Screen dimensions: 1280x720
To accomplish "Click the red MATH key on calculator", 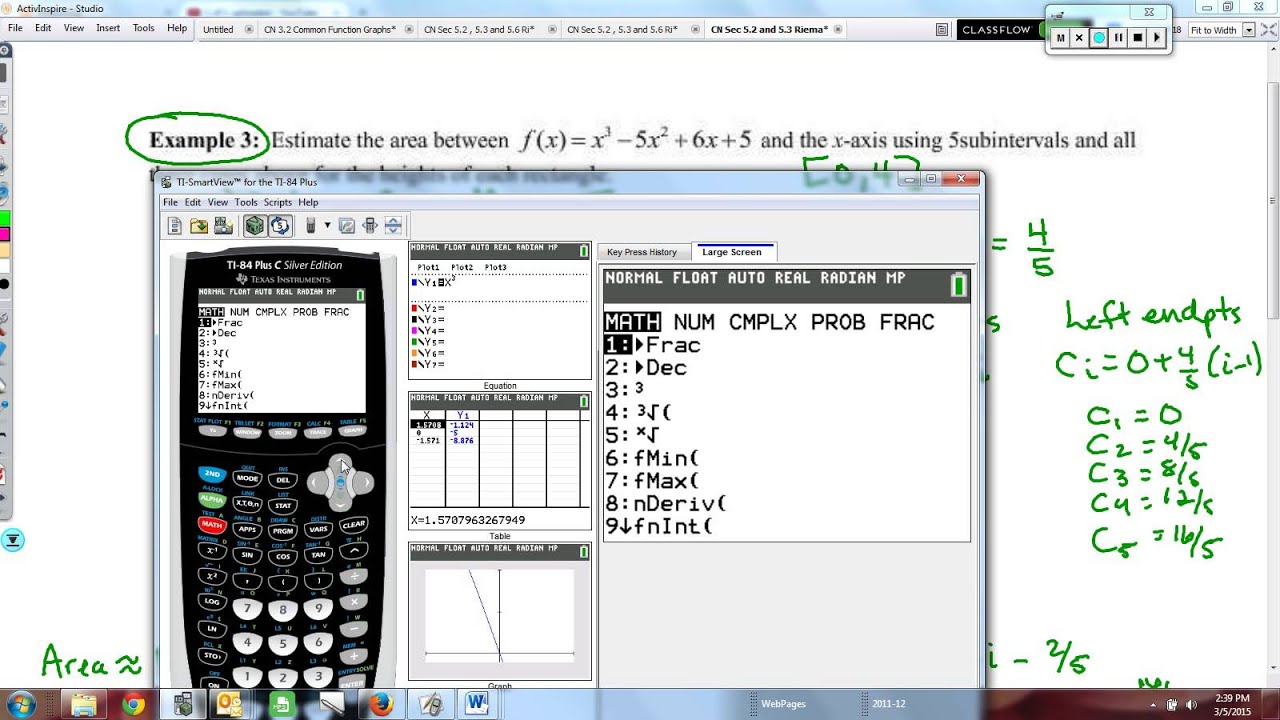I will pos(211,524).
